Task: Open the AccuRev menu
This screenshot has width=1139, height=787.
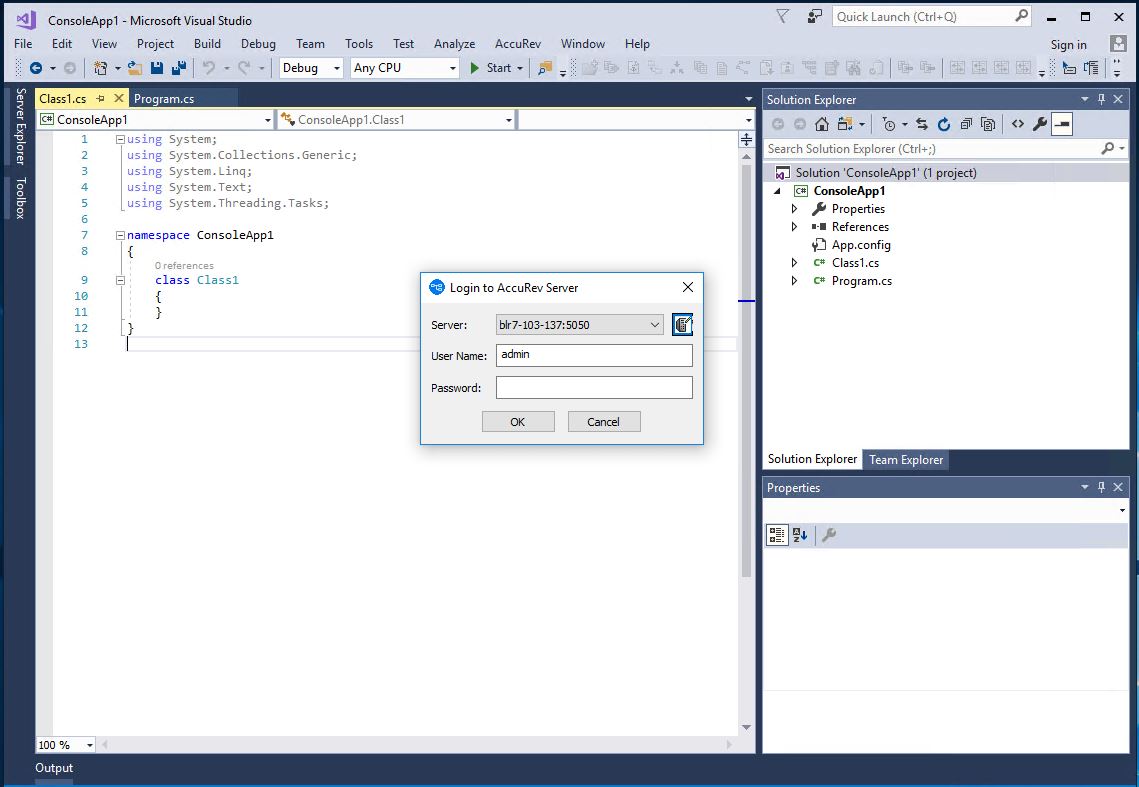Action: [x=517, y=44]
